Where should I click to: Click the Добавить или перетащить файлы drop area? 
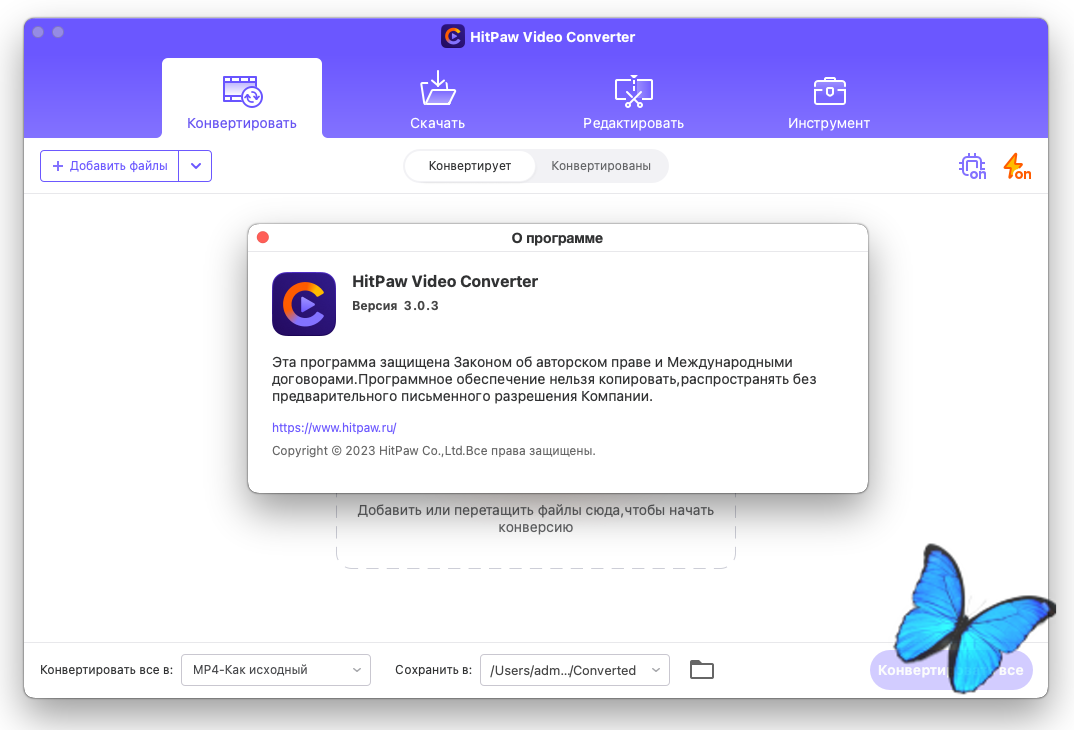[x=536, y=529]
